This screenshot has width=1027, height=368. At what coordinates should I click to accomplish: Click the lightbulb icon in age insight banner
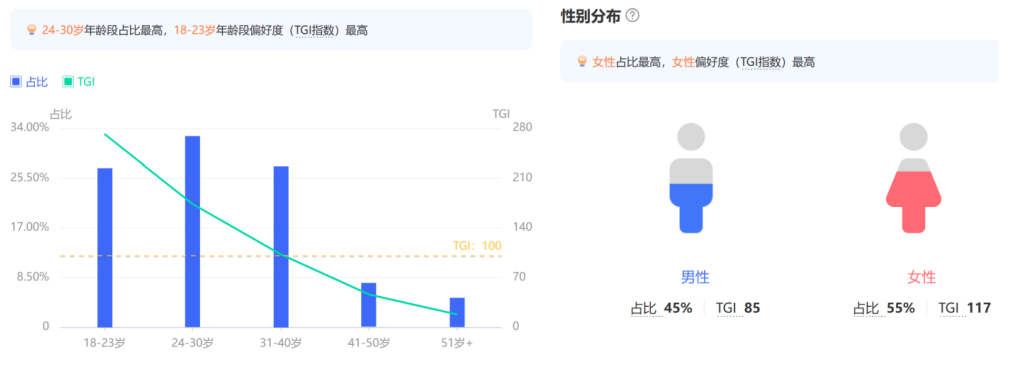coord(31,30)
